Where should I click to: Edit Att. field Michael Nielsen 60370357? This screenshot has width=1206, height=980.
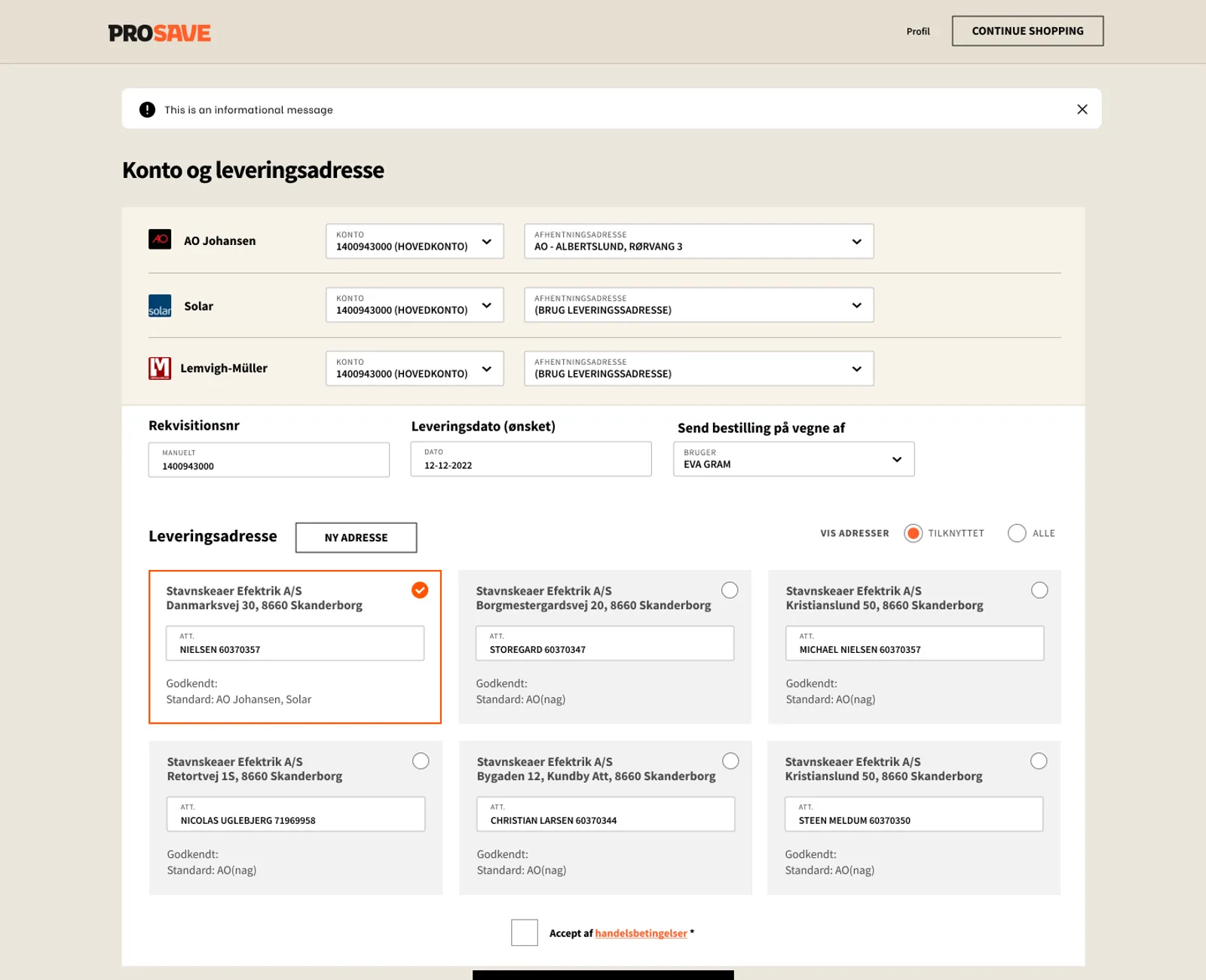pos(915,643)
